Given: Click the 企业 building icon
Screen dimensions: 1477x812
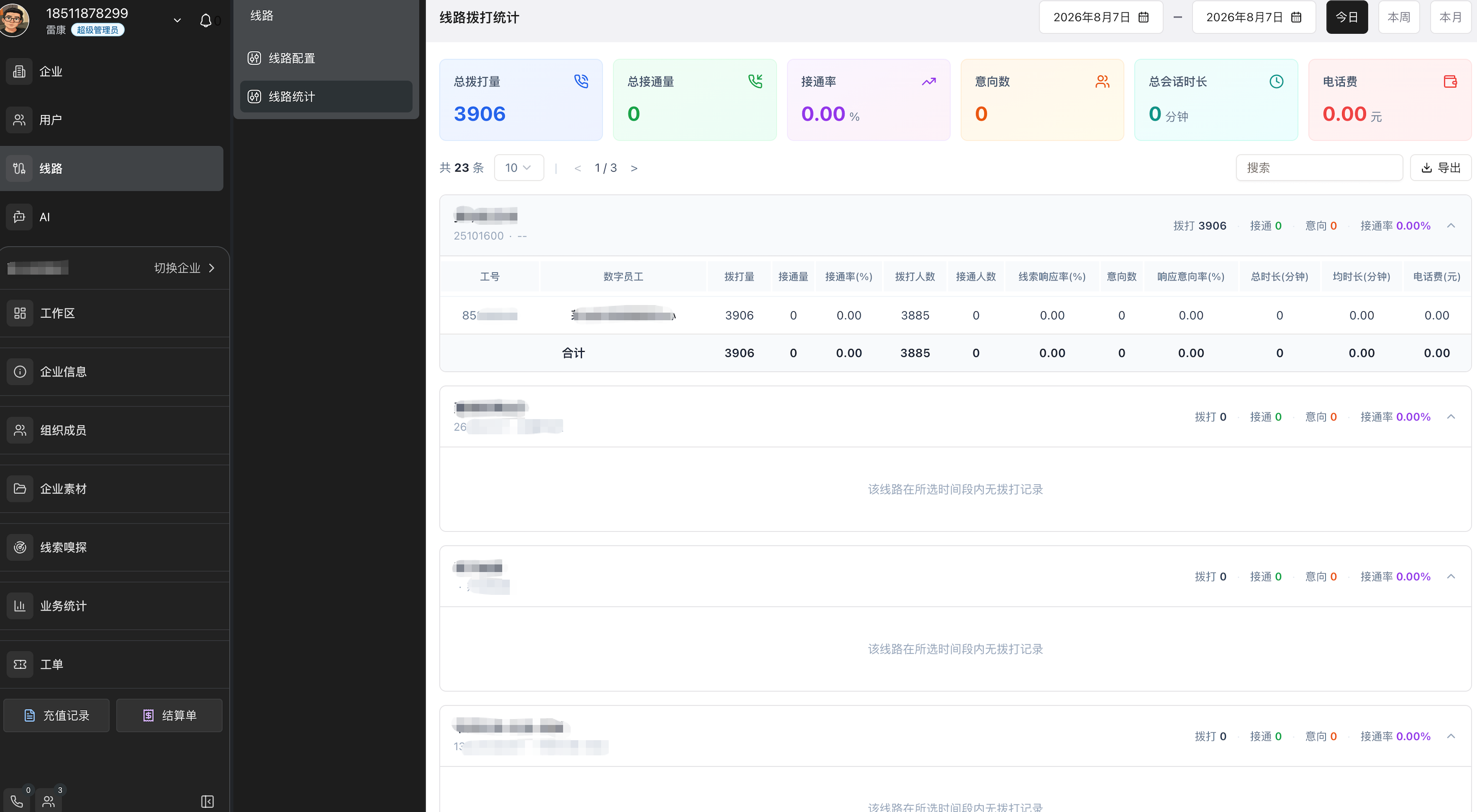Looking at the screenshot, I should click(19, 71).
